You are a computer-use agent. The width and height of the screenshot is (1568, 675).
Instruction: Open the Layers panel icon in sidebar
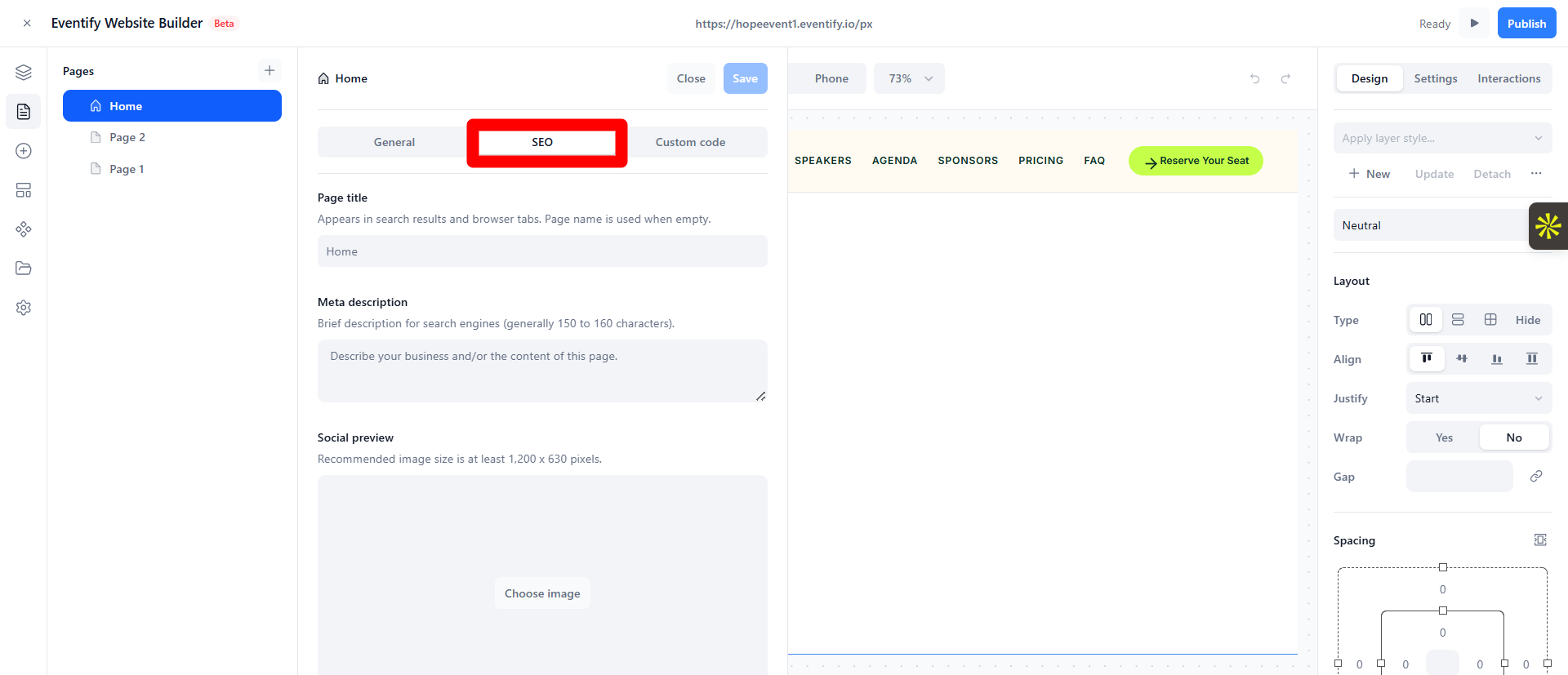coord(24,73)
